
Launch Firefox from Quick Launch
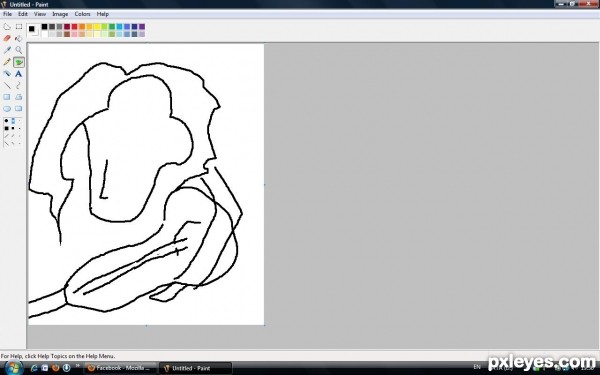point(55,368)
